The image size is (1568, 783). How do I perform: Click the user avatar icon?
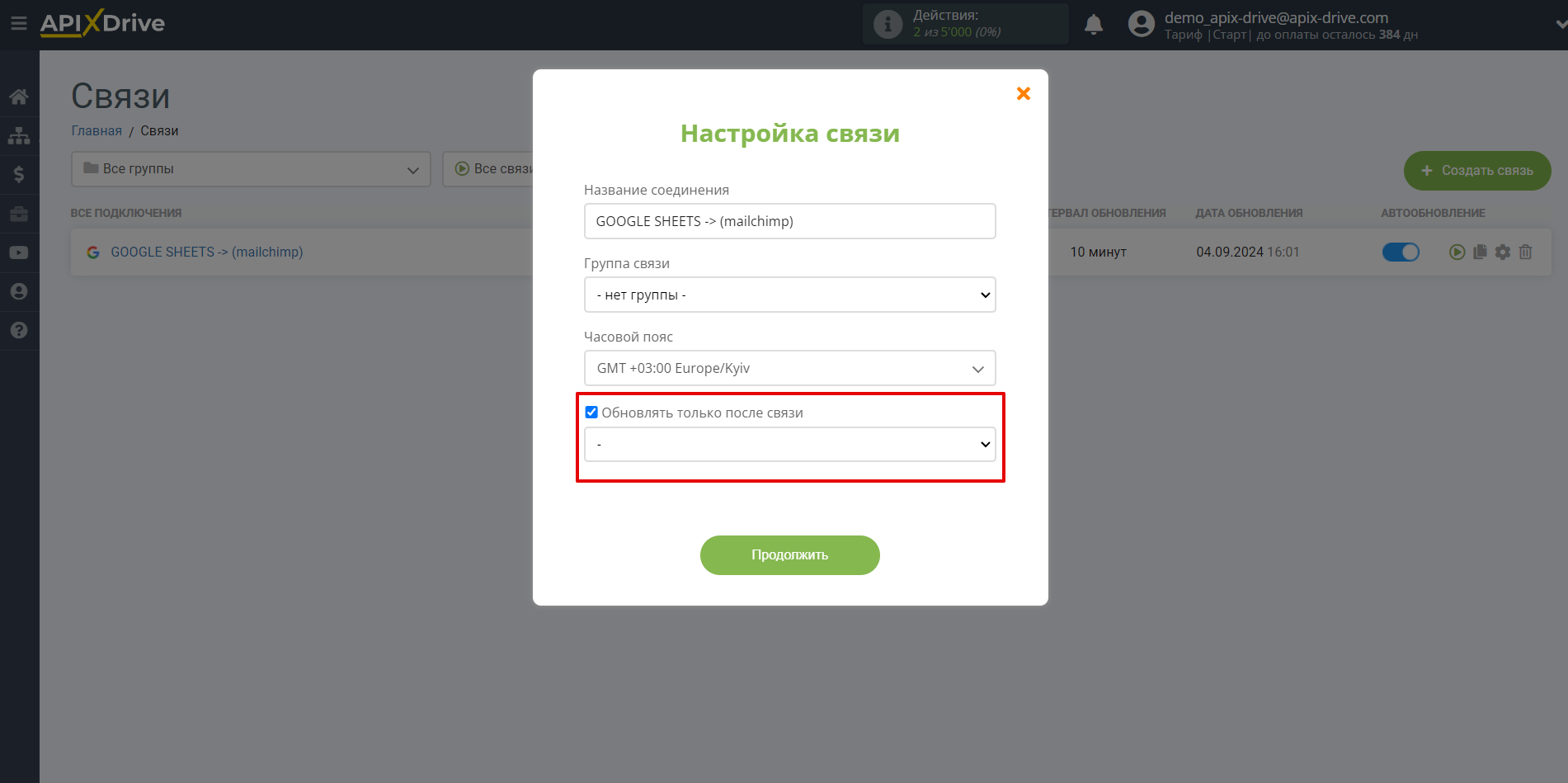pos(1142,24)
